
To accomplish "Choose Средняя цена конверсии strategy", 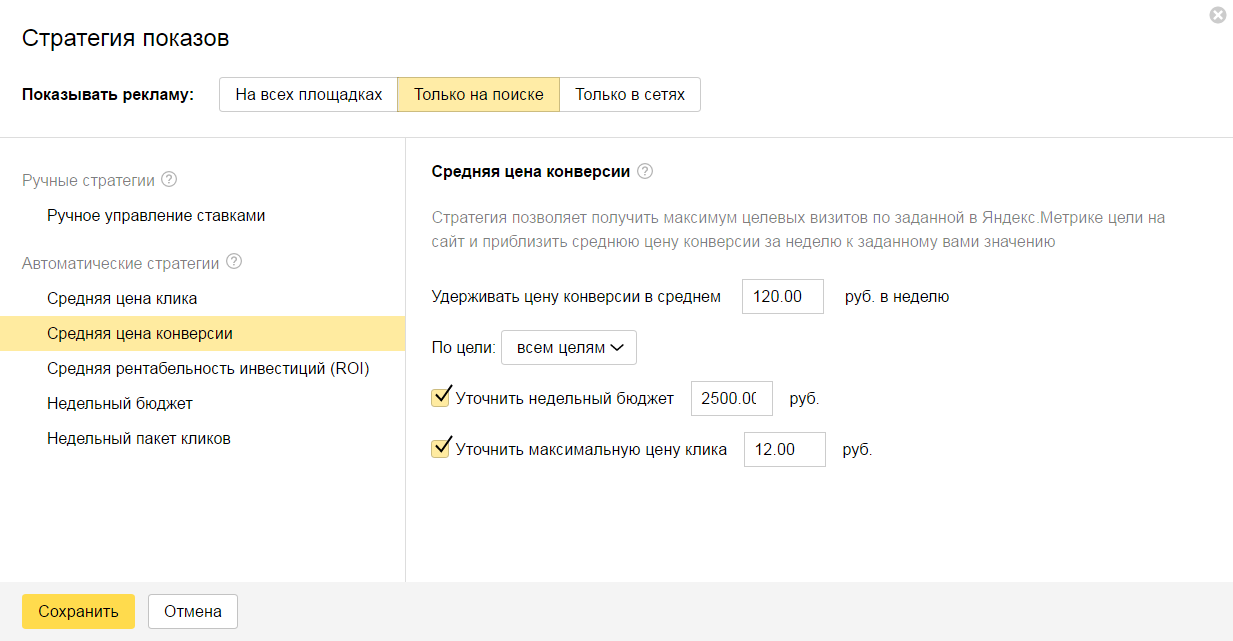I will pos(140,333).
